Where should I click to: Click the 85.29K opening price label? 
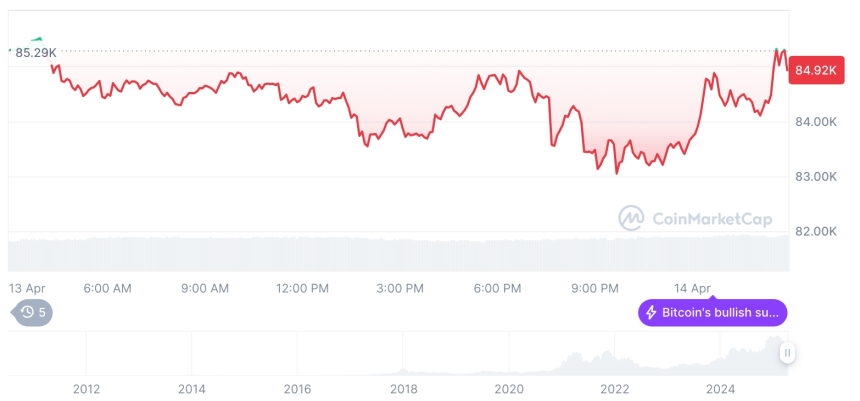[x=35, y=52]
